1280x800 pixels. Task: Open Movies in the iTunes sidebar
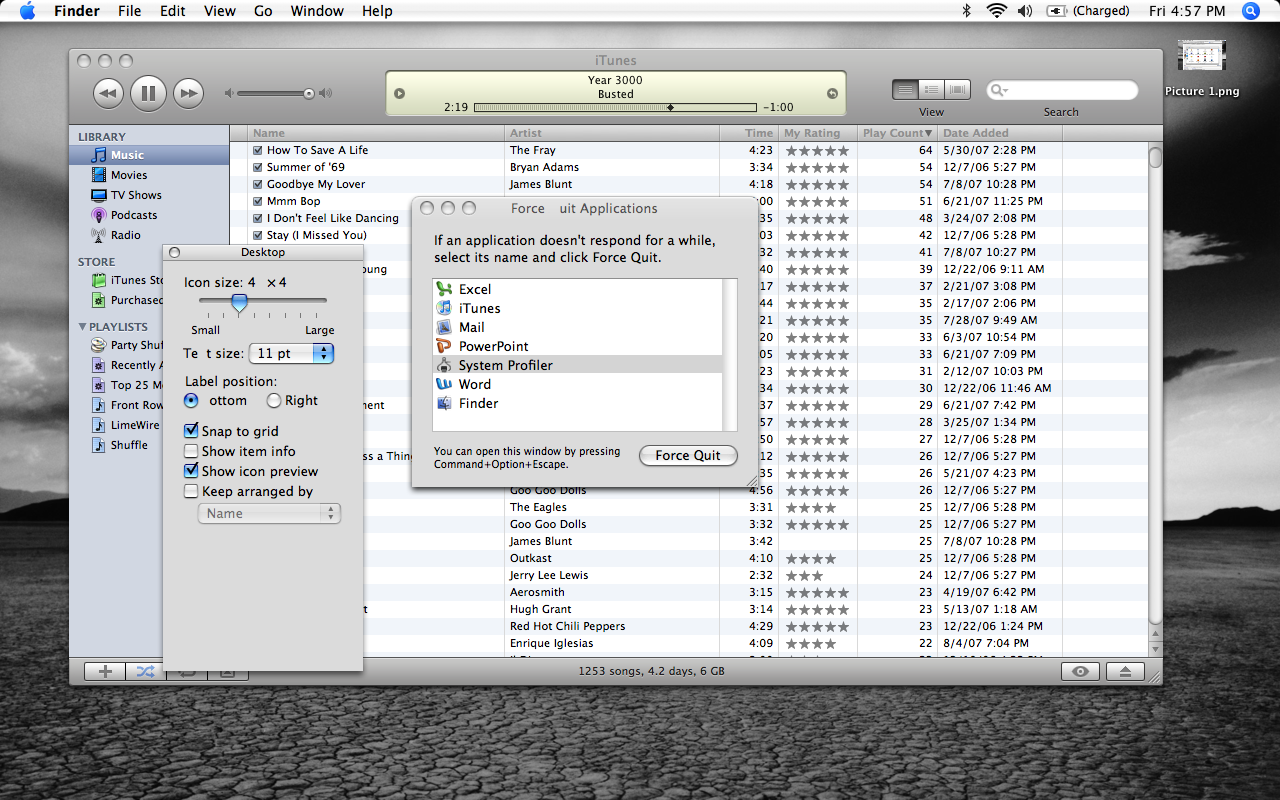tap(149, 175)
